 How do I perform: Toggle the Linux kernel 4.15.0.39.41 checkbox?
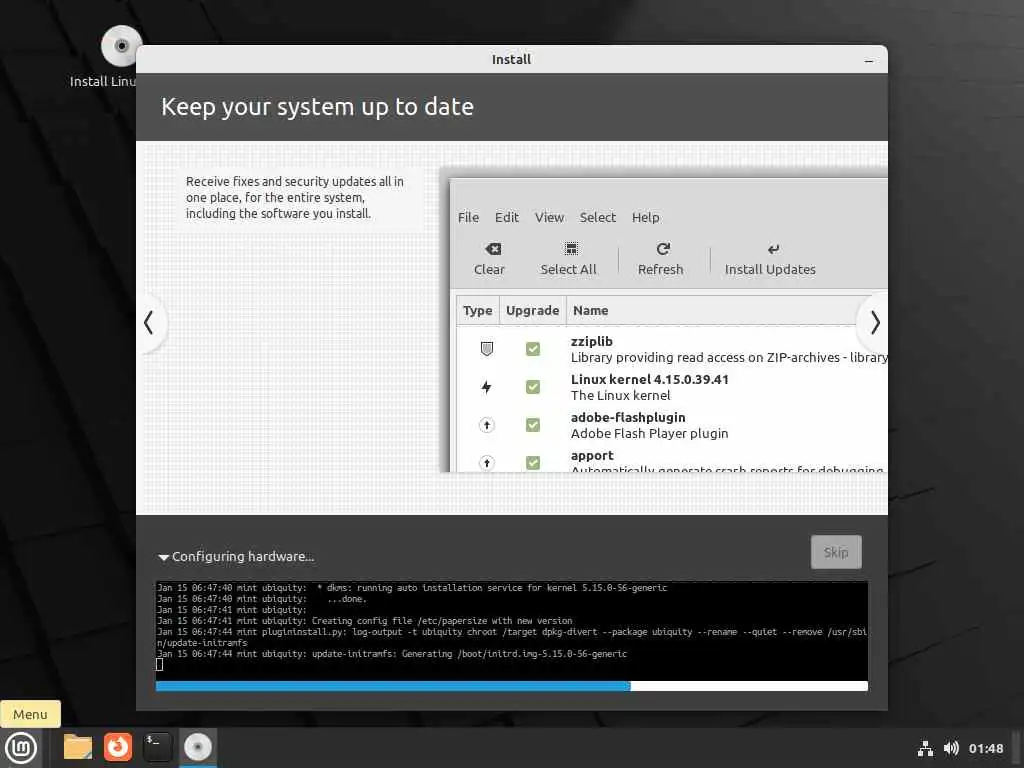[x=533, y=387]
